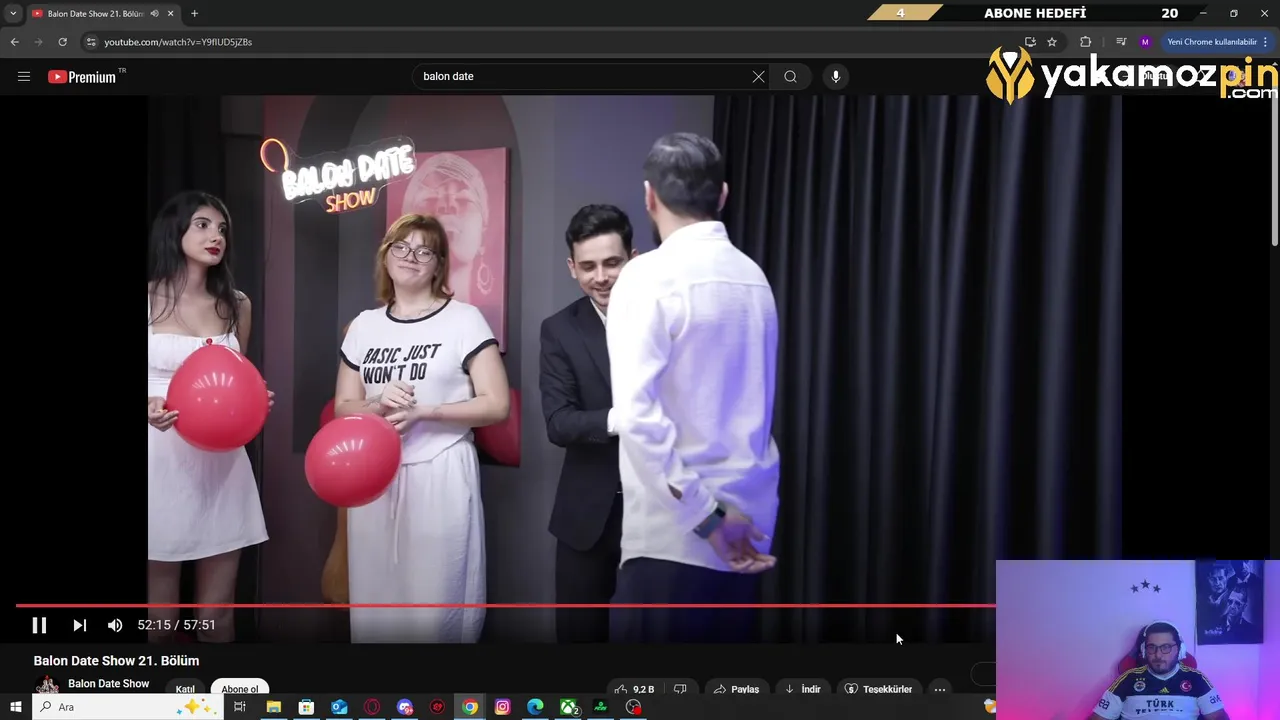Open media controls in Chrome toolbar

(x=1120, y=42)
